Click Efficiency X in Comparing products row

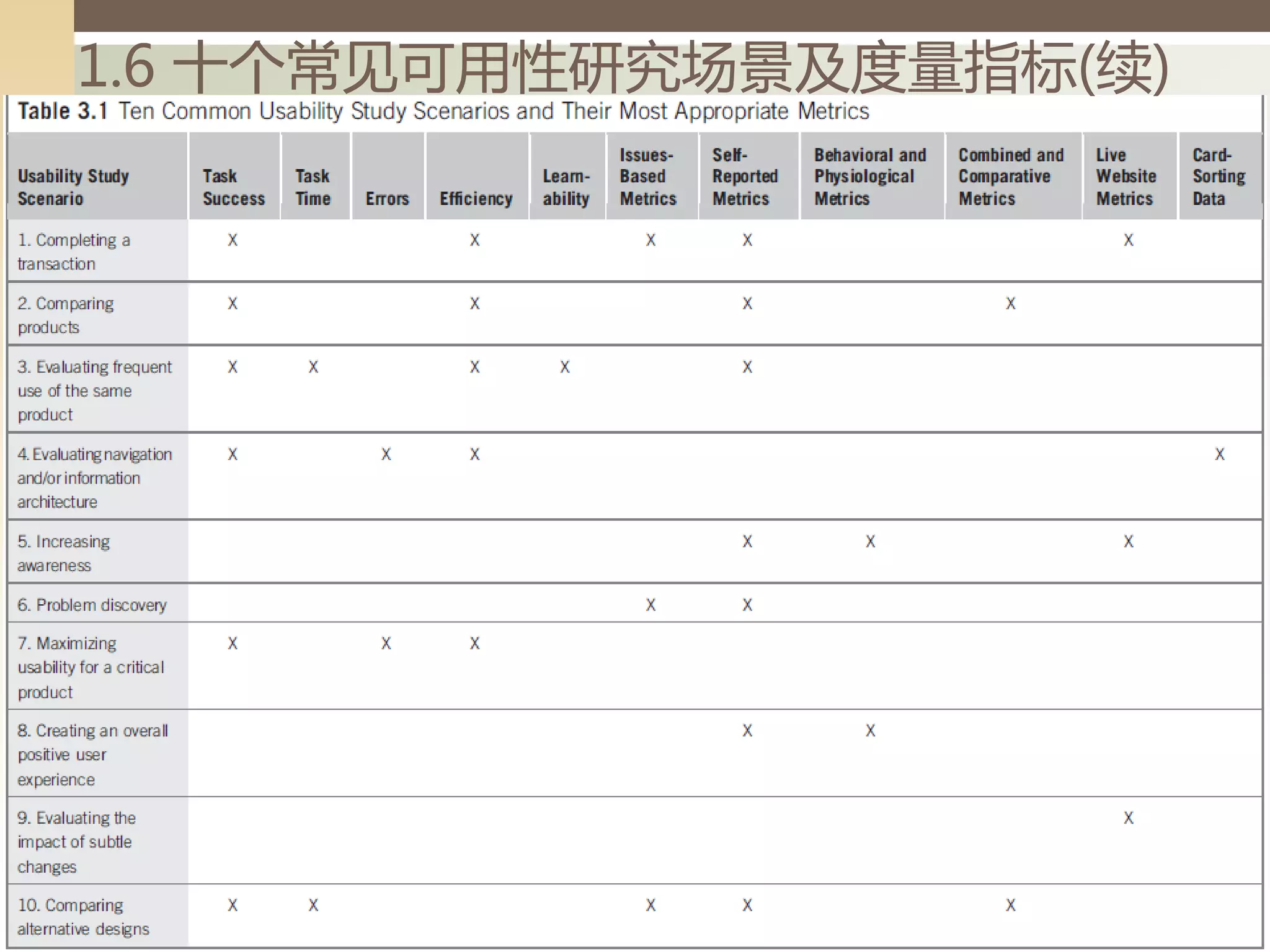474,303
